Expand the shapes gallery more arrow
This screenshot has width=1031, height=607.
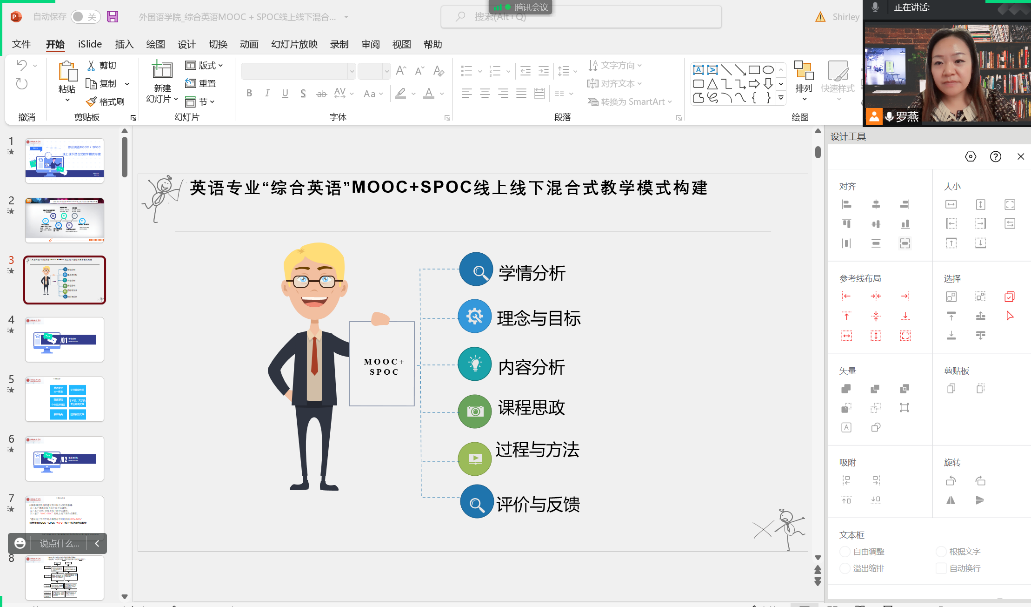point(781,97)
